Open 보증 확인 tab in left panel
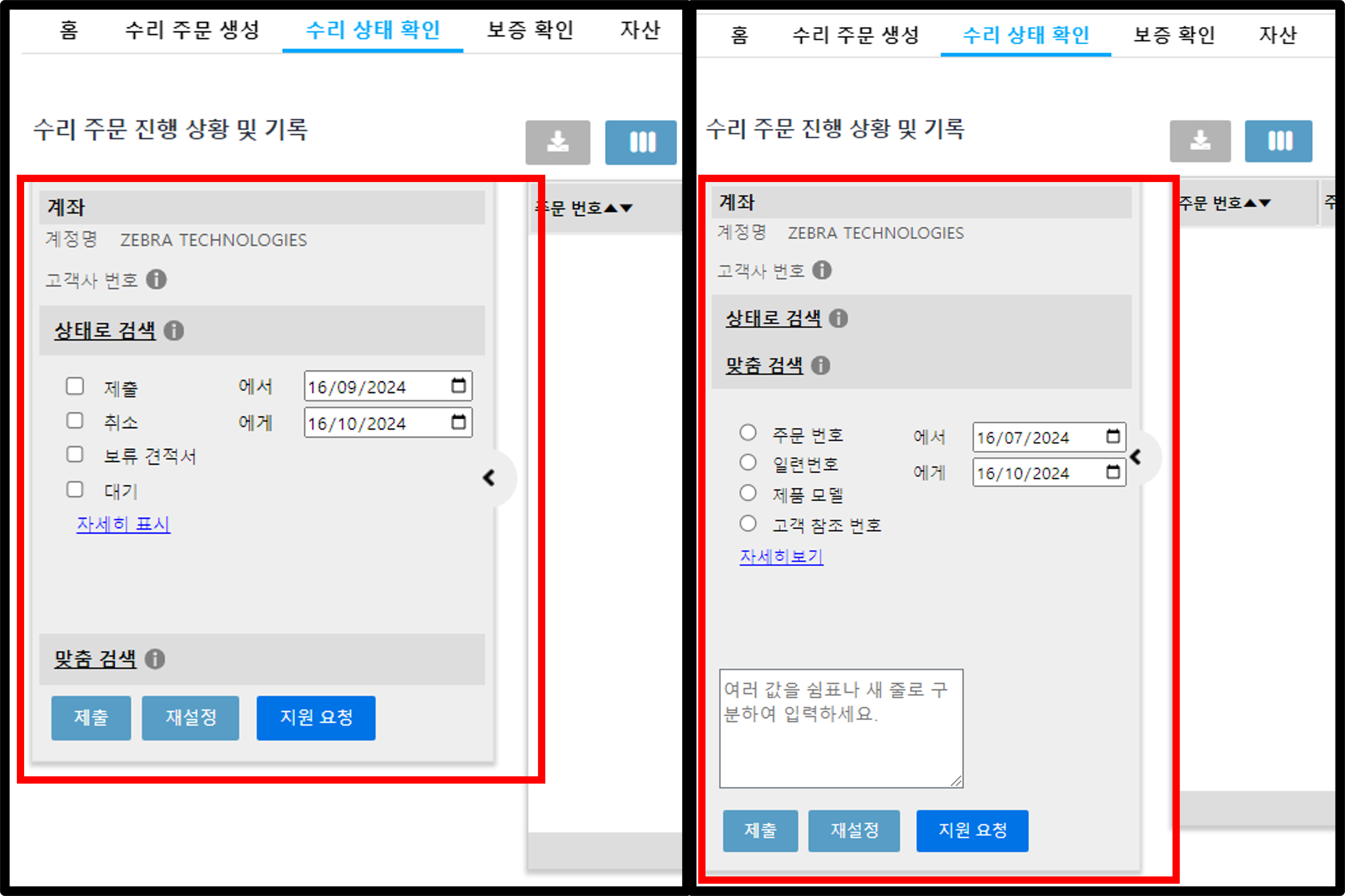The width and height of the screenshot is (1345, 896). 530,30
